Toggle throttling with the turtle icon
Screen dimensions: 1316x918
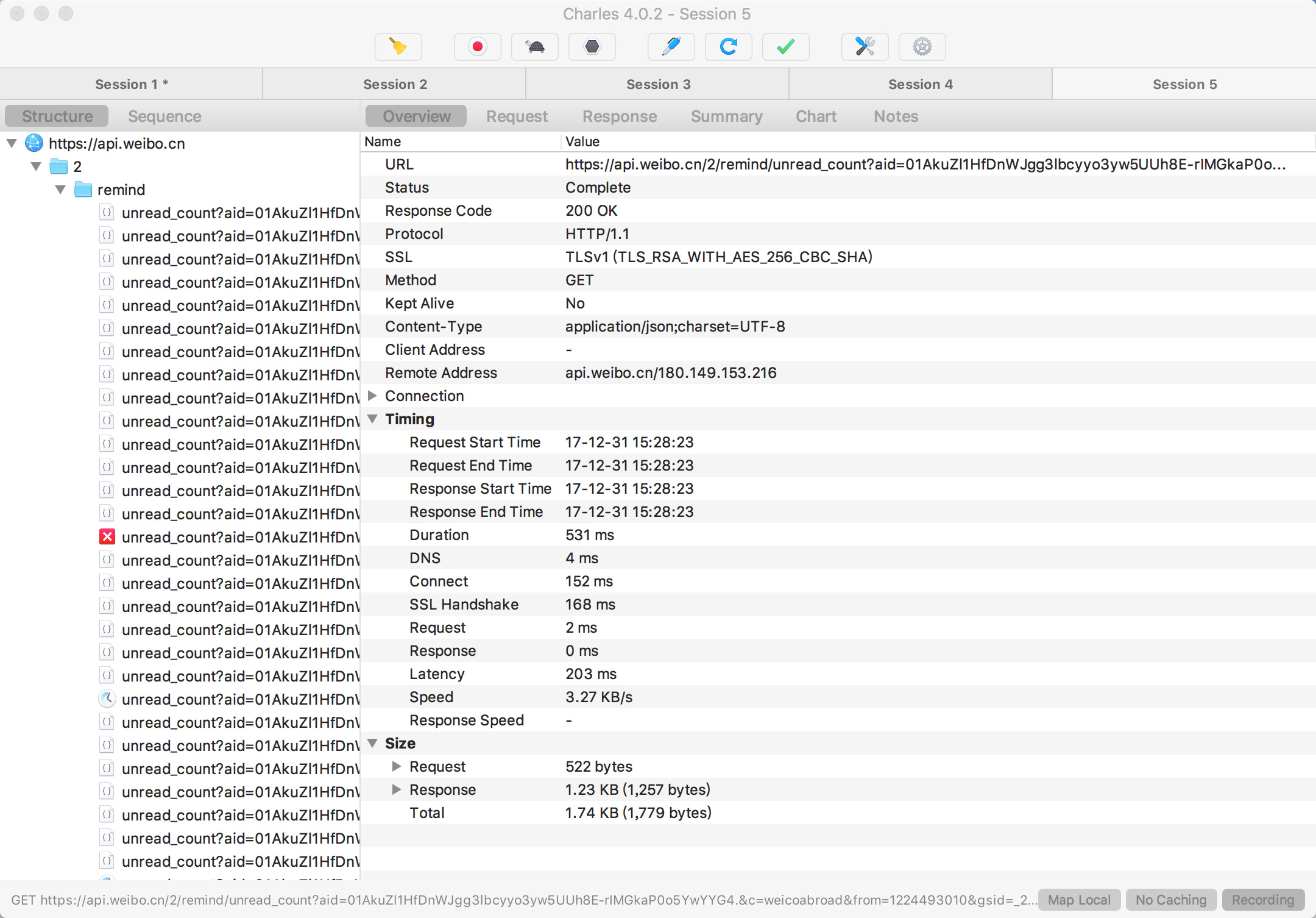click(x=534, y=47)
